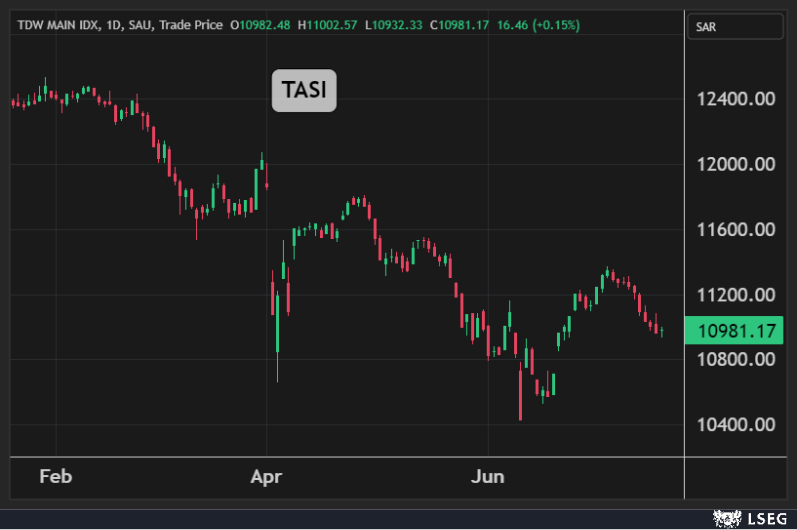Image resolution: width=797 pixels, height=530 pixels.
Task: Click the 11600.00 price axis label
Action: tap(736, 229)
